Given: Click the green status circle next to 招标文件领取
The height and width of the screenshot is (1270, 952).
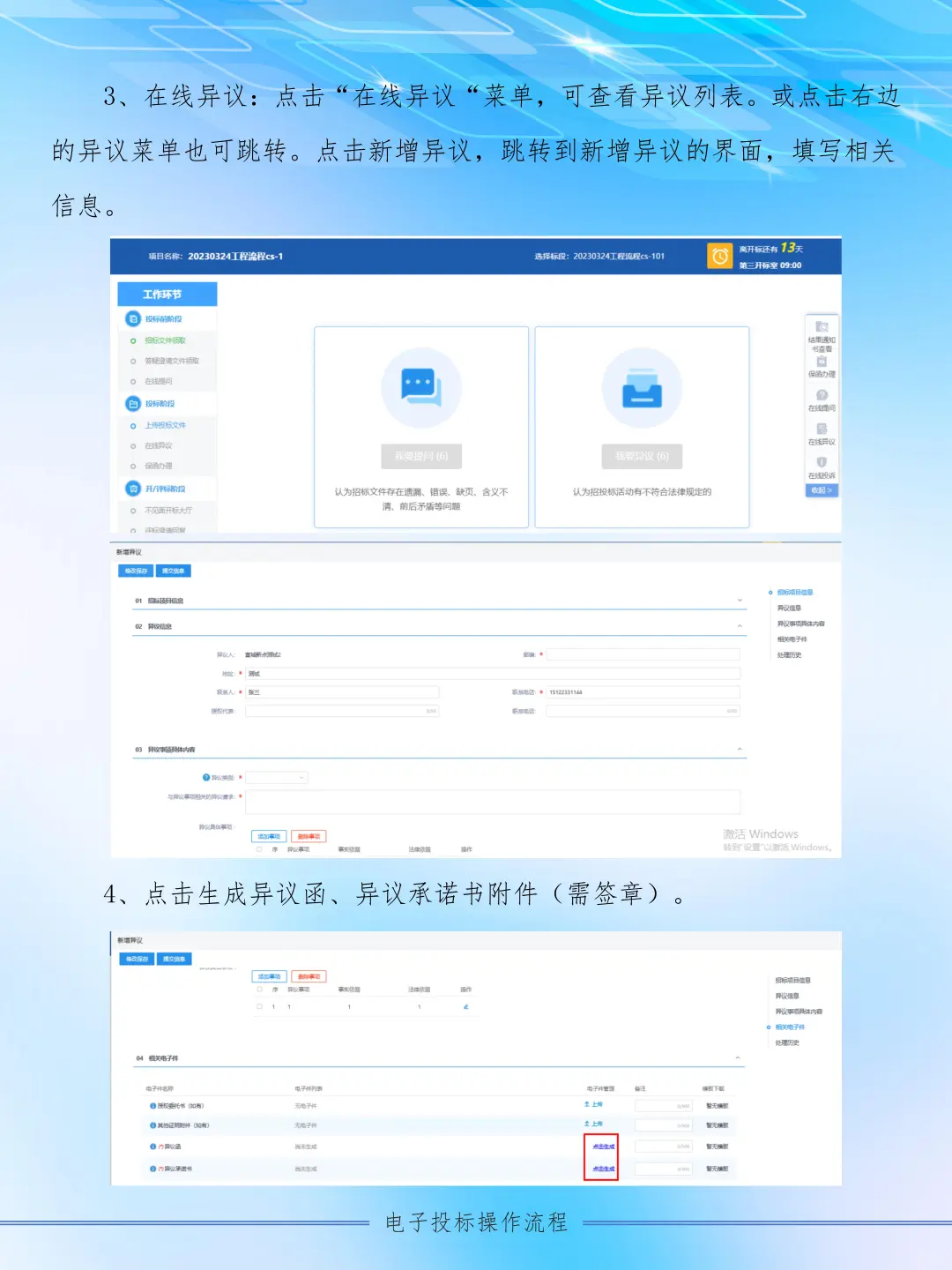Looking at the screenshot, I should [x=132, y=340].
